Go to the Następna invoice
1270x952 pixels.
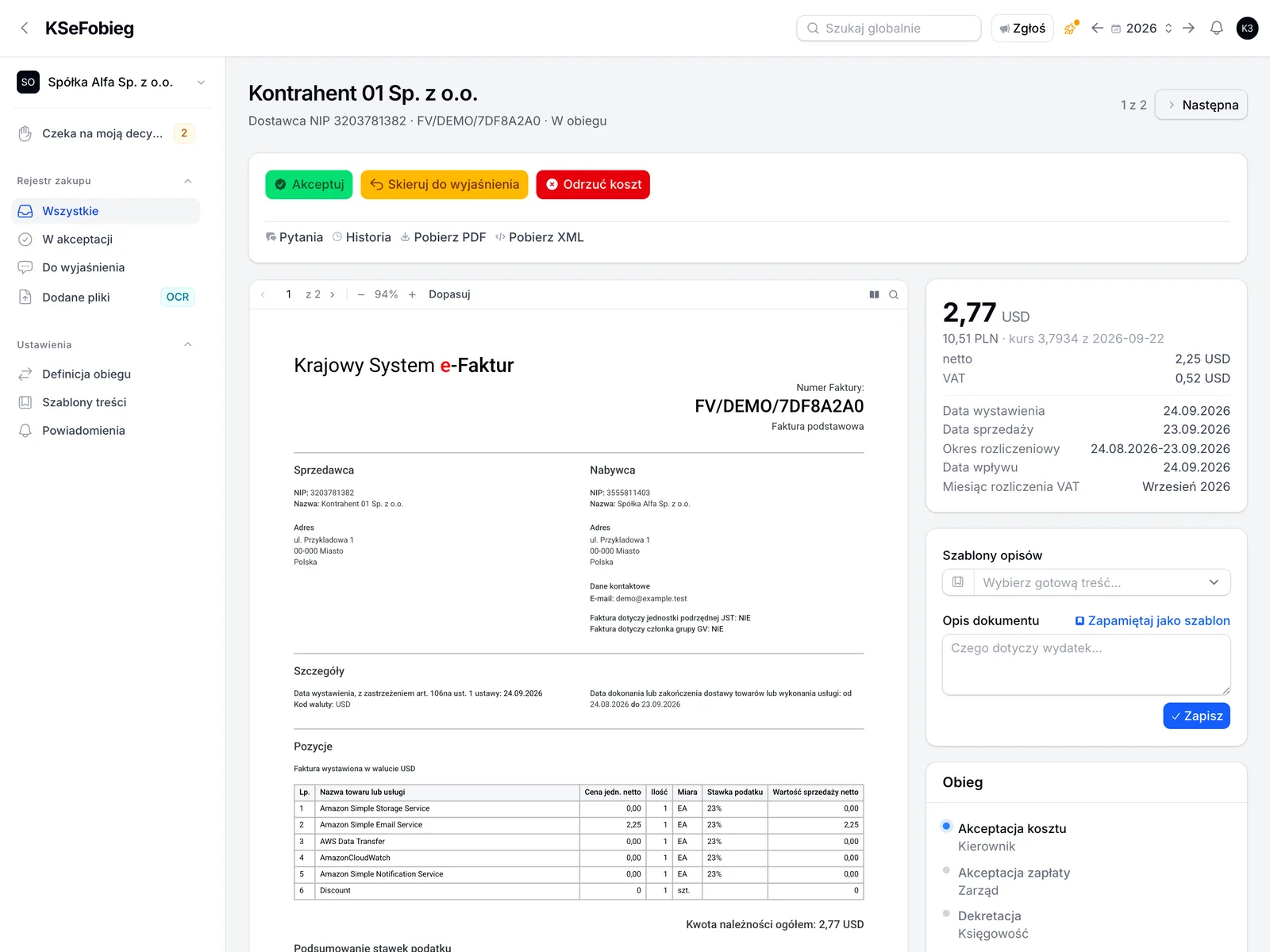coord(1201,105)
